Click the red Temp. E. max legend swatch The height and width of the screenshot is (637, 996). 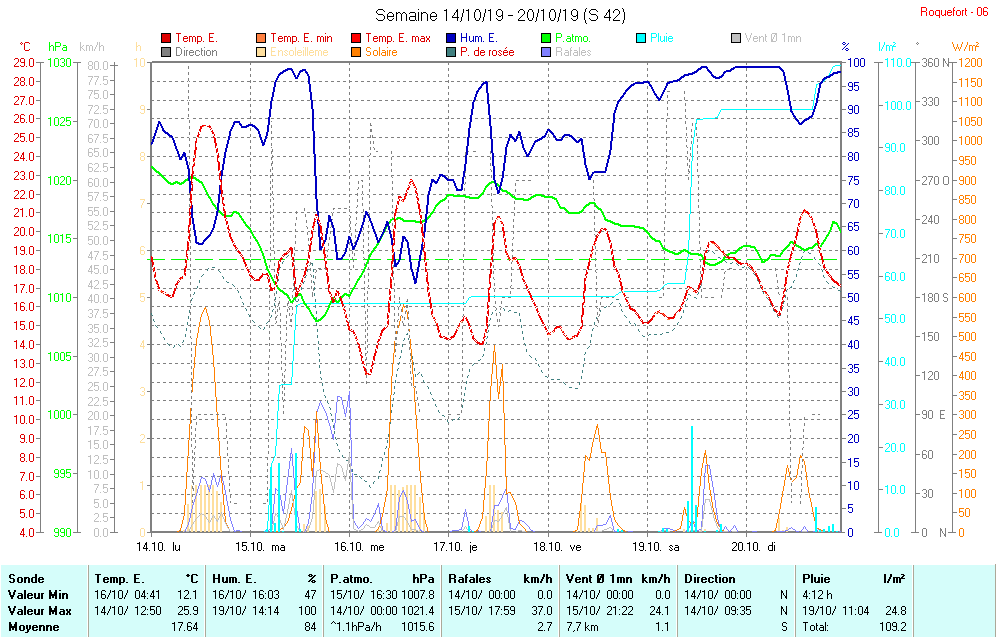click(x=356, y=38)
